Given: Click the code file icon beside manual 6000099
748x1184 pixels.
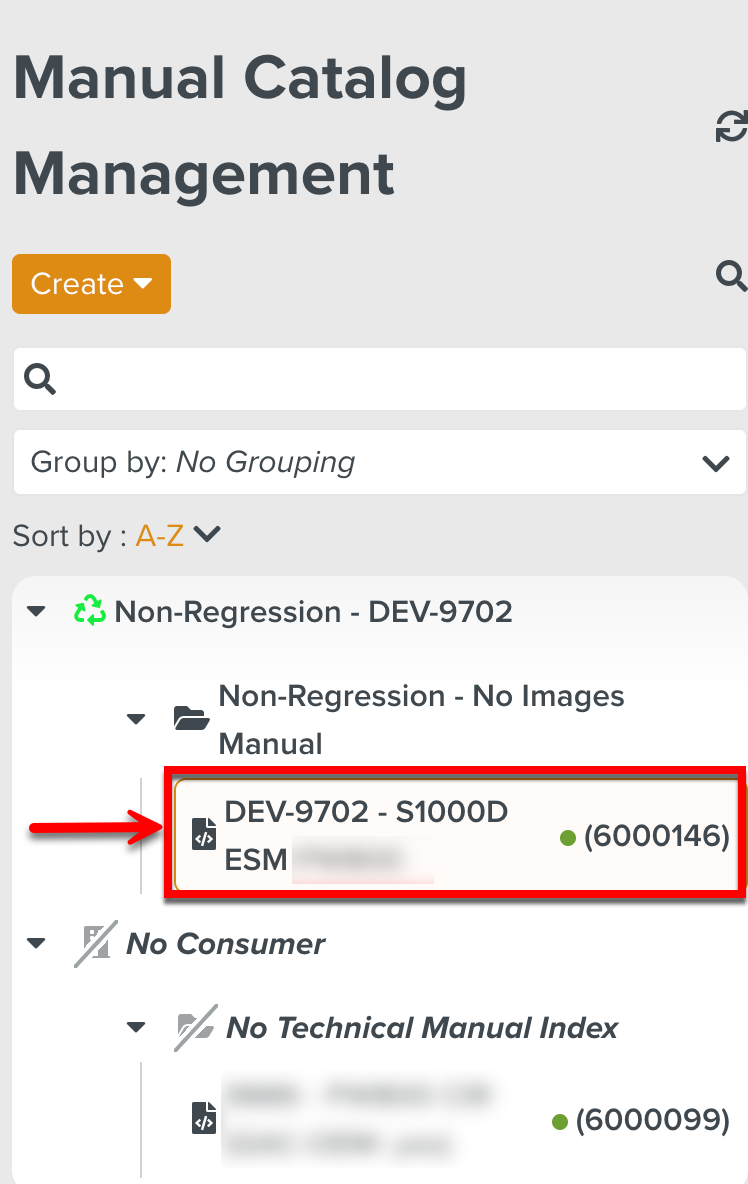Looking at the screenshot, I should pos(204,1119).
